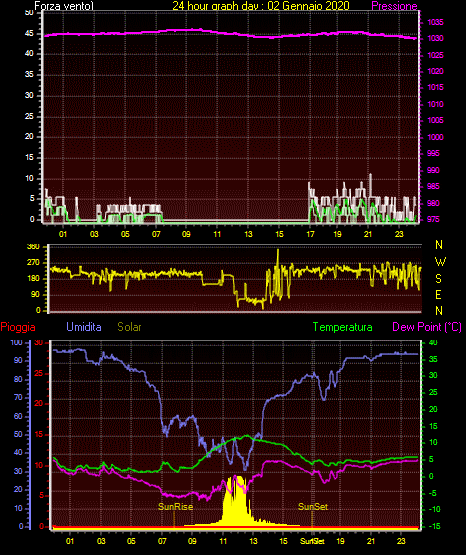The width and height of the screenshot is (466, 555).
Task: Click the 45 wind speed axis value
Action: [29, 33]
